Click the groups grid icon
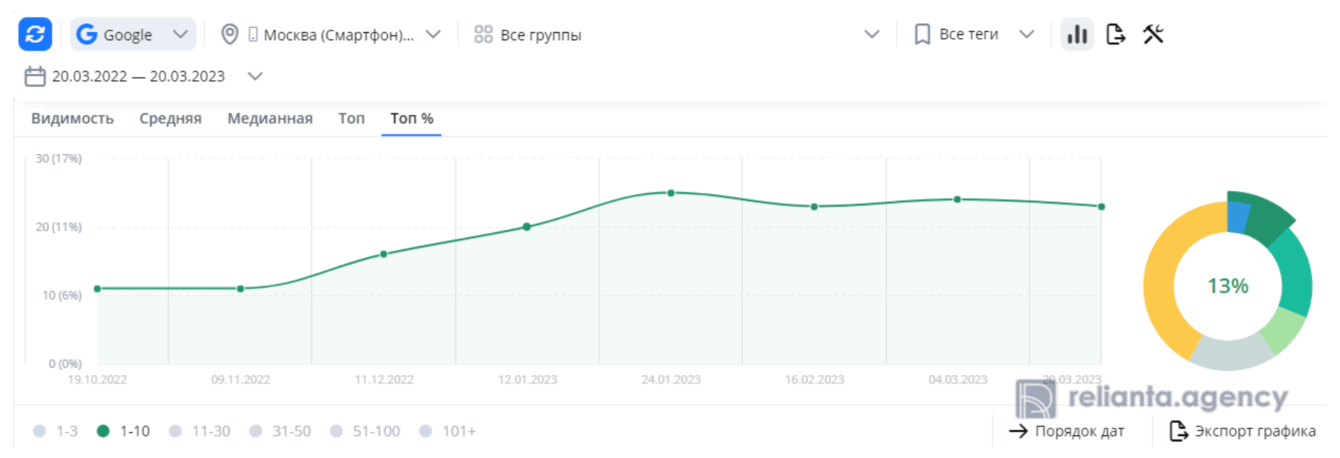The image size is (1340, 458). click(x=484, y=34)
